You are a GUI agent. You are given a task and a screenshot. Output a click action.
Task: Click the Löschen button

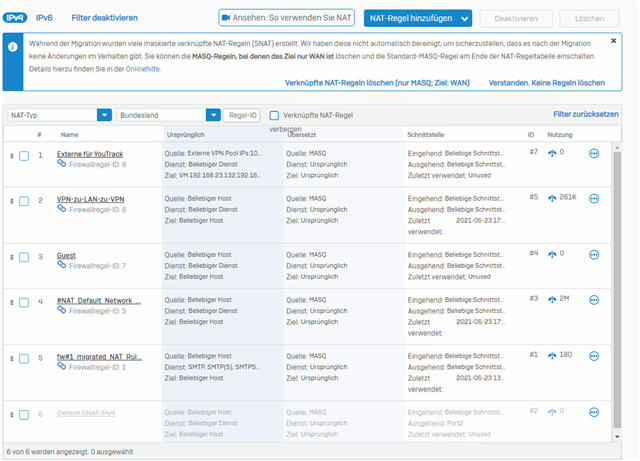tap(589, 19)
